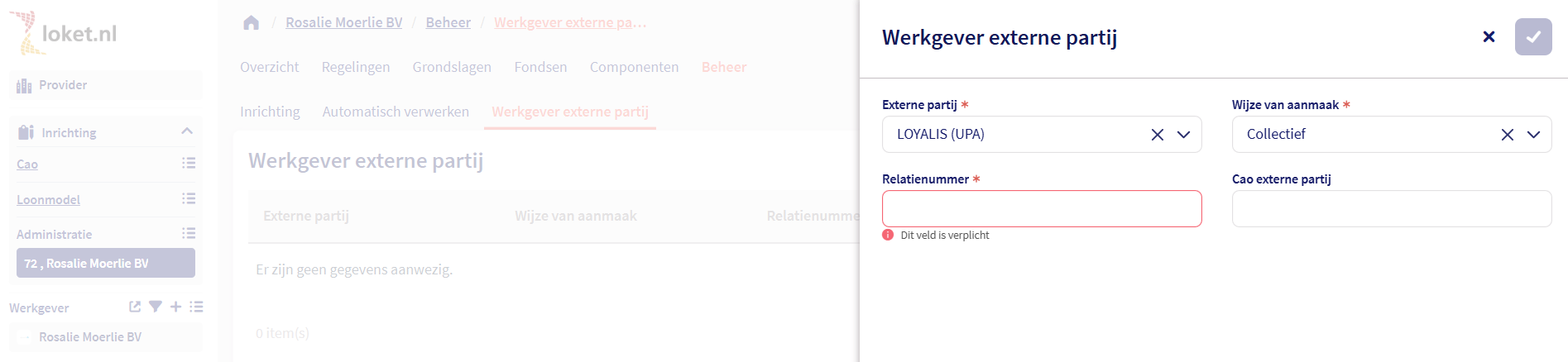Open the Loonmodel list icon

click(189, 199)
